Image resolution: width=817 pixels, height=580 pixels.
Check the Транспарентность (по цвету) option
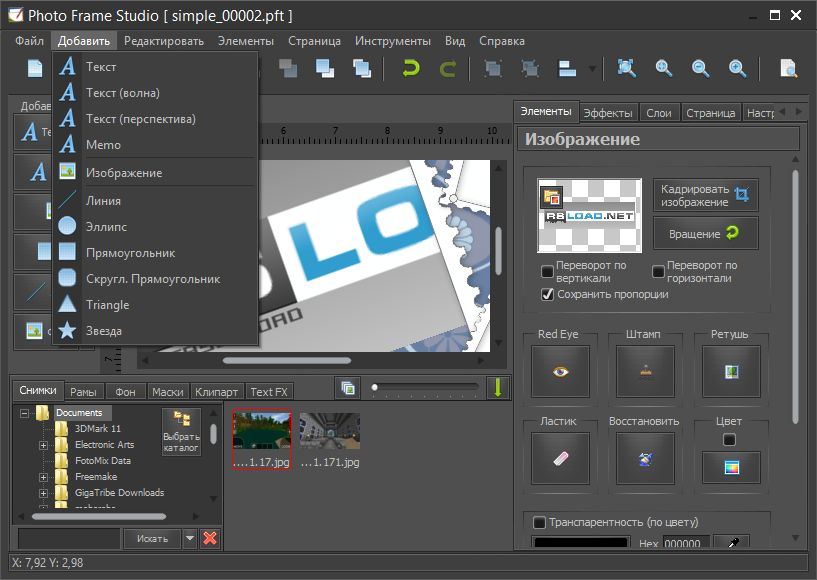point(537,521)
